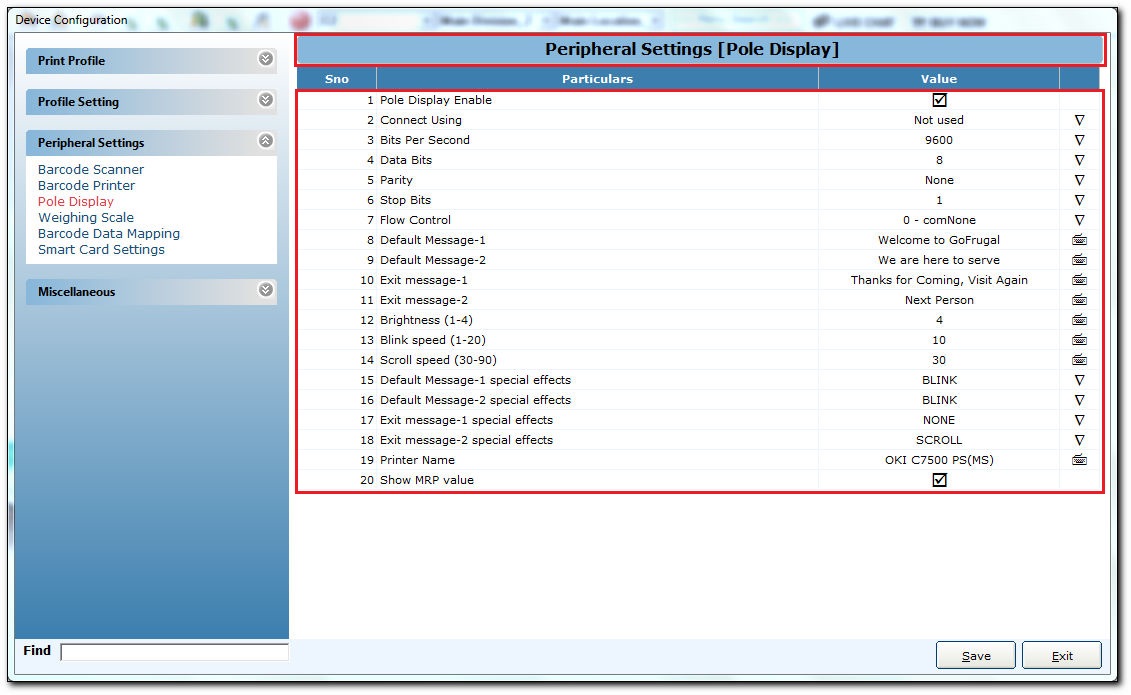
Task: Click the 'Brightness (1-4)' row label
Action: 426,320
